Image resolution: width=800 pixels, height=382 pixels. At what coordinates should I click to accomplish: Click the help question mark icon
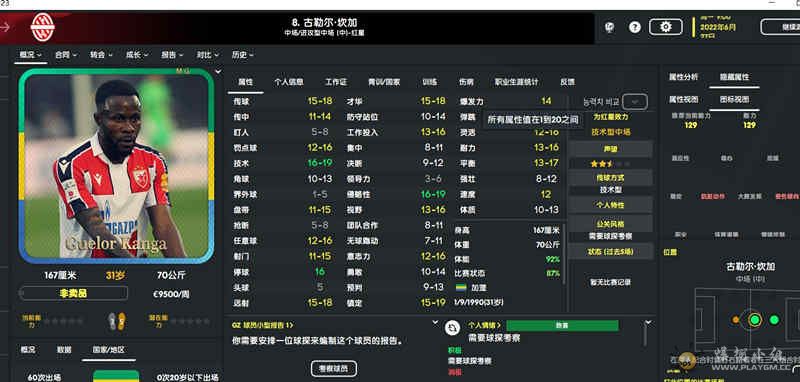click(x=635, y=27)
